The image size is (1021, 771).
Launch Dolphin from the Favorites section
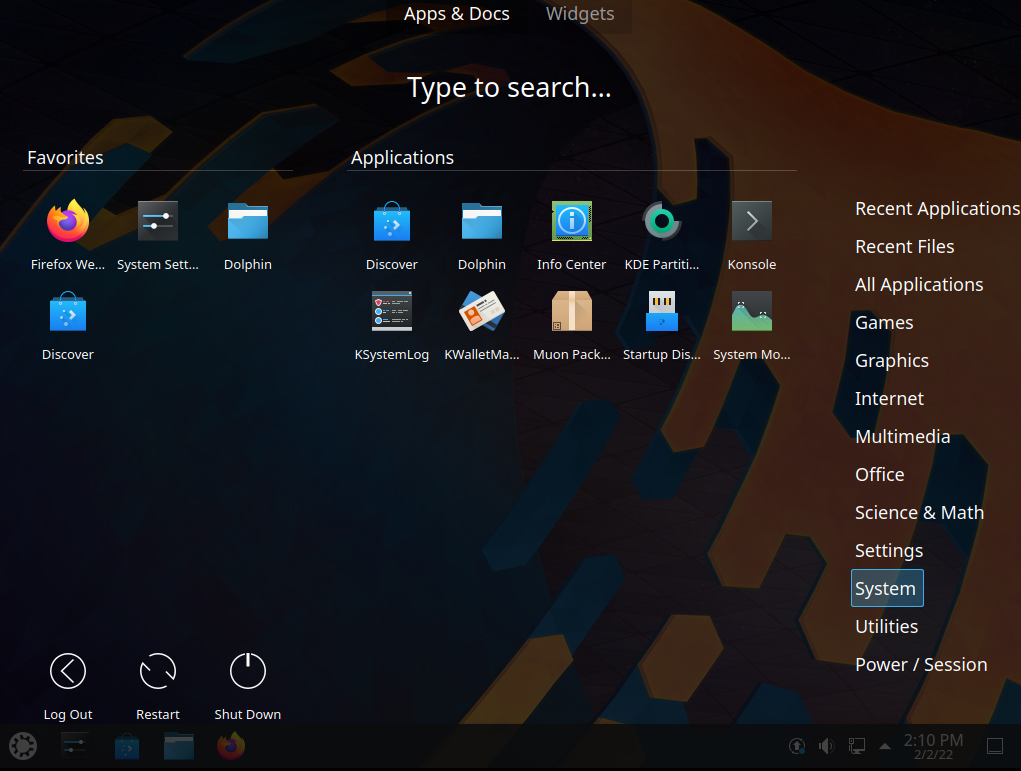(247, 222)
